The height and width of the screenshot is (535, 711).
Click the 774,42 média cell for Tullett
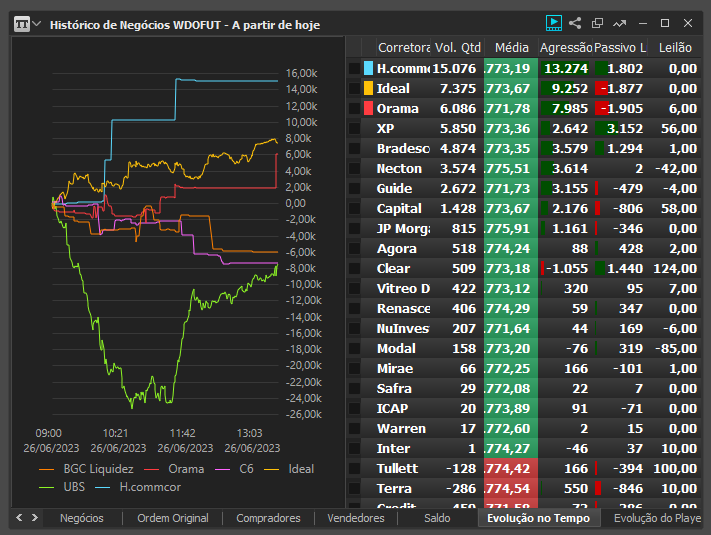click(x=511, y=468)
